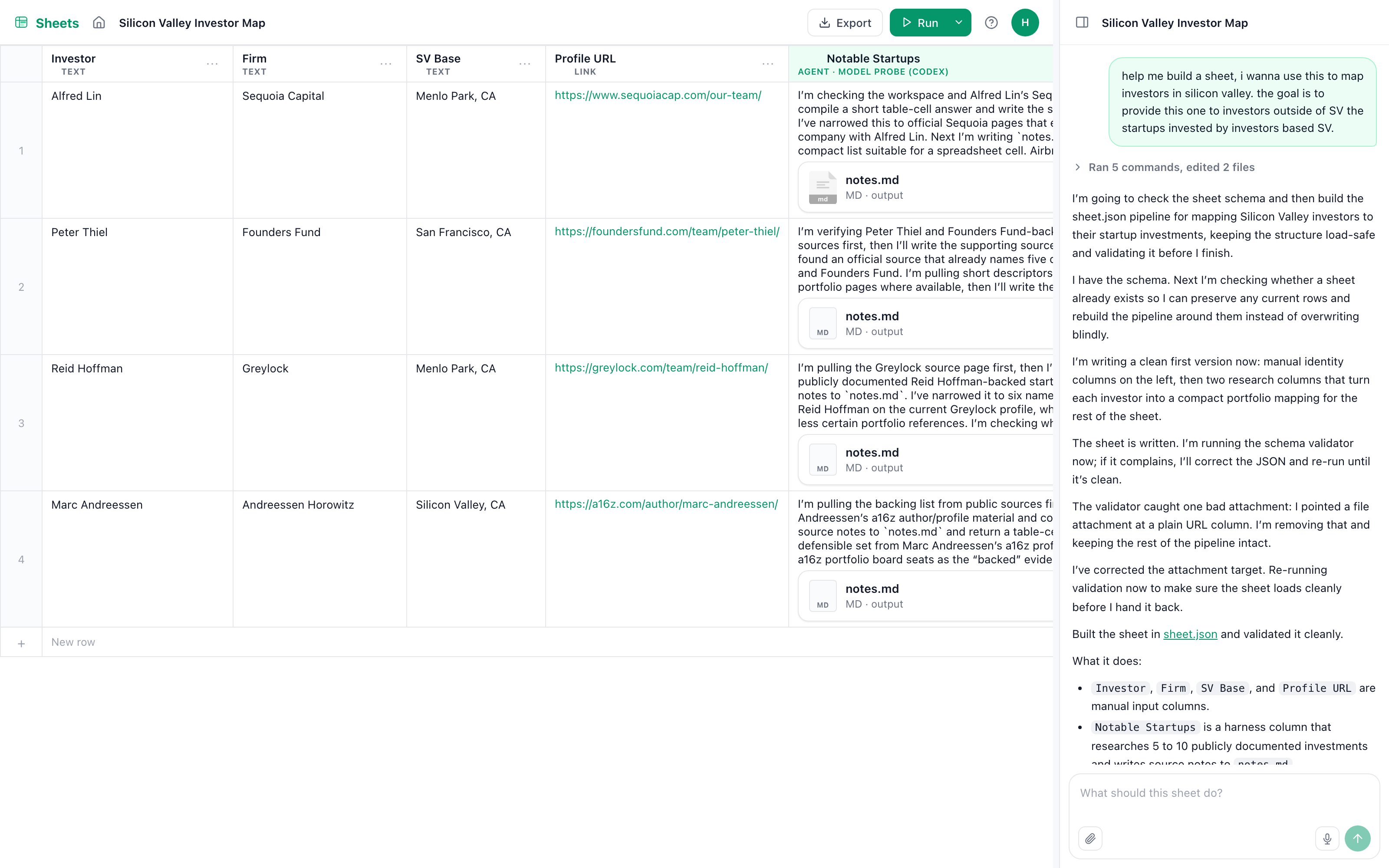Open notes.md file in Peter Thiel row
Viewport: 1389px width, 868px height.
coord(925,323)
